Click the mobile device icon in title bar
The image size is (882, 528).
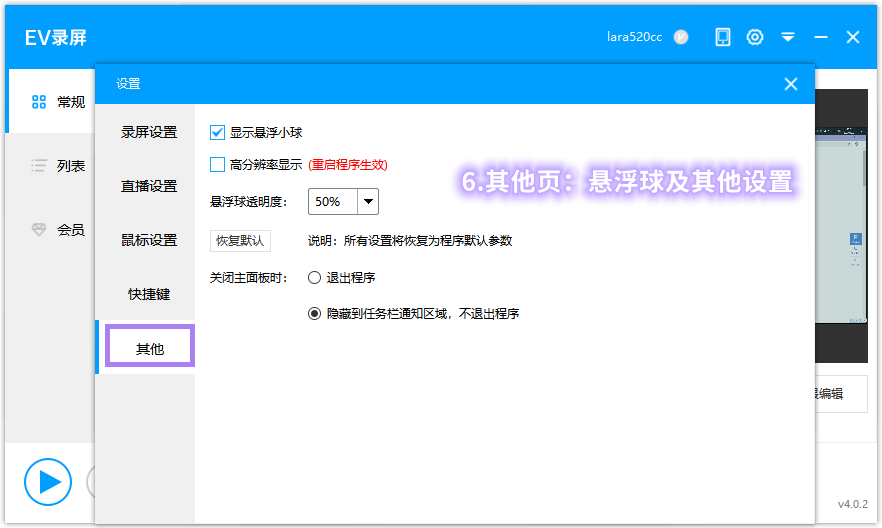(x=722, y=37)
